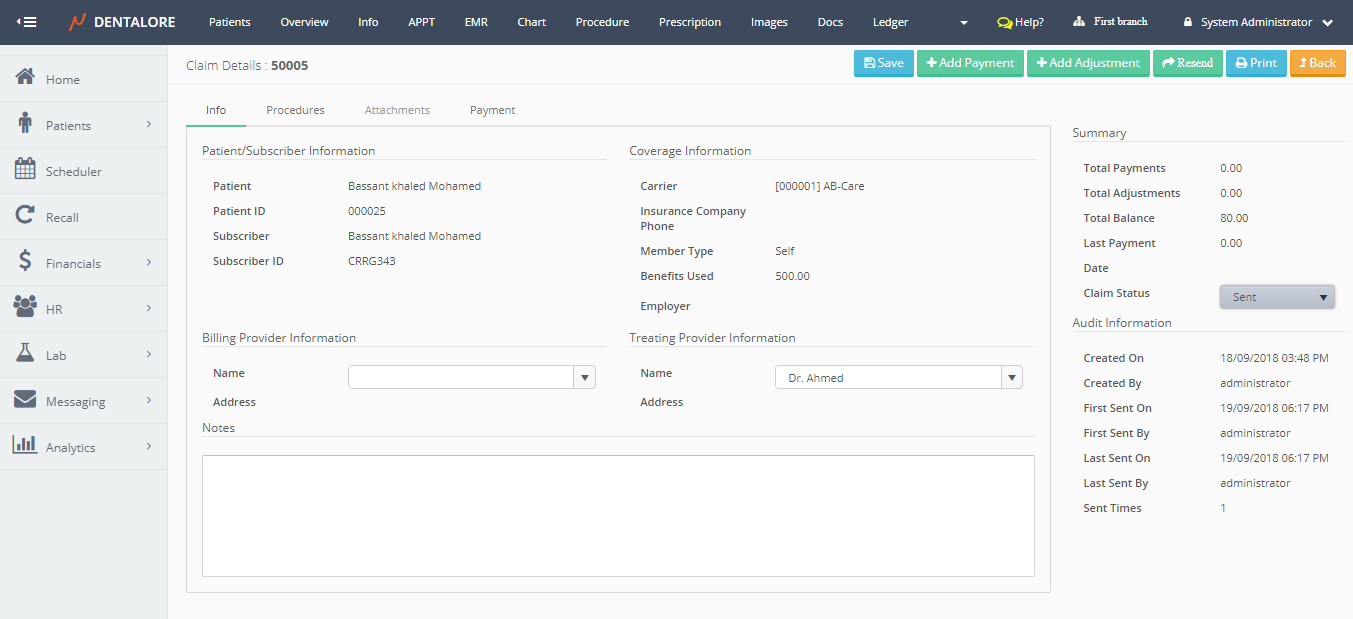Open the Claim Status dropdown

point(1277,297)
